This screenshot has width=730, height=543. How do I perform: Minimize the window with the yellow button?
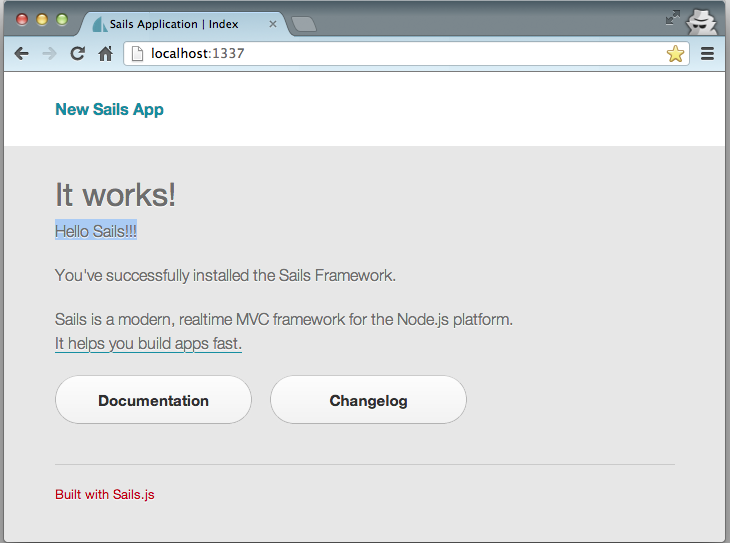pos(42,20)
